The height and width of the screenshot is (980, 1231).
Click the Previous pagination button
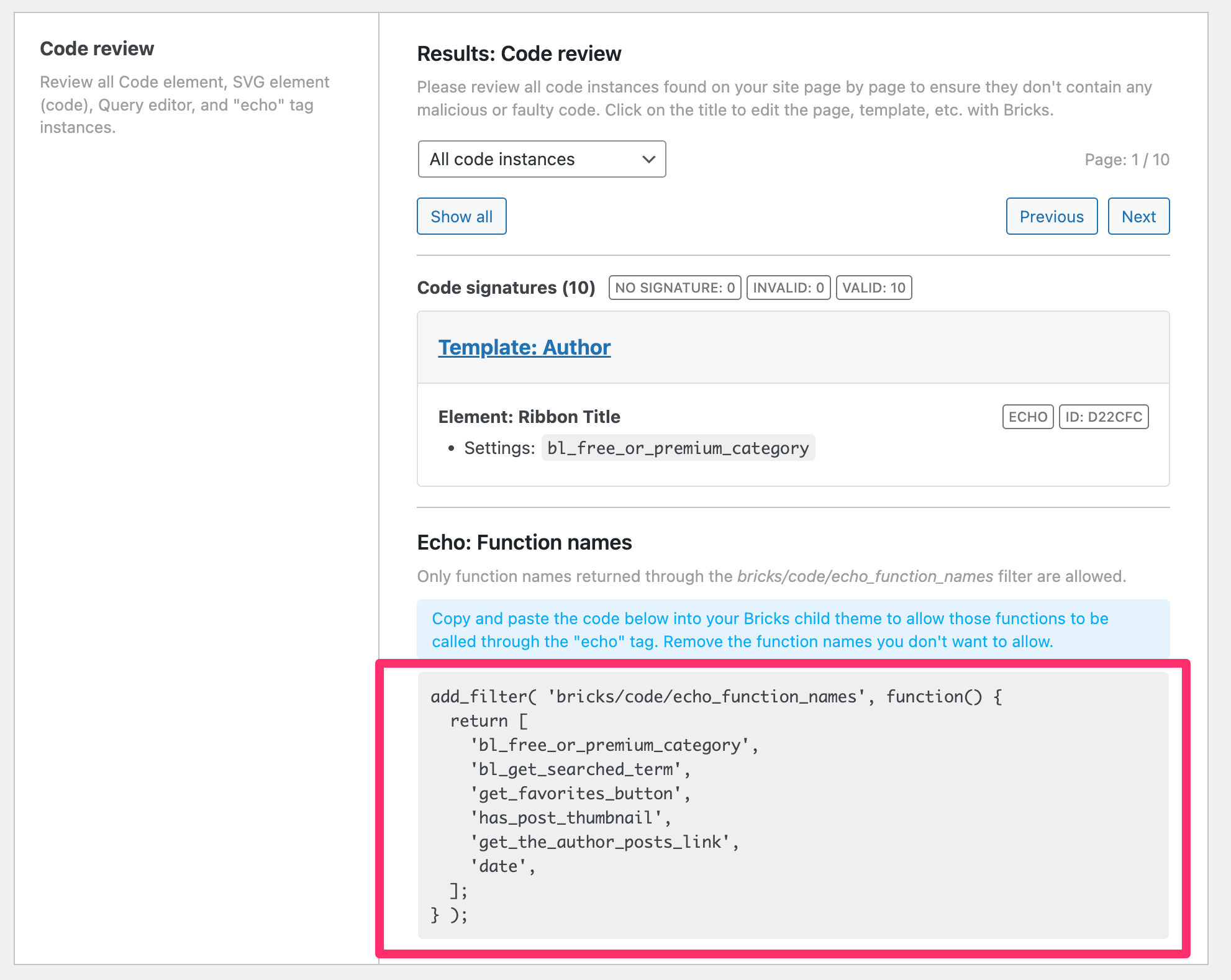click(x=1051, y=216)
